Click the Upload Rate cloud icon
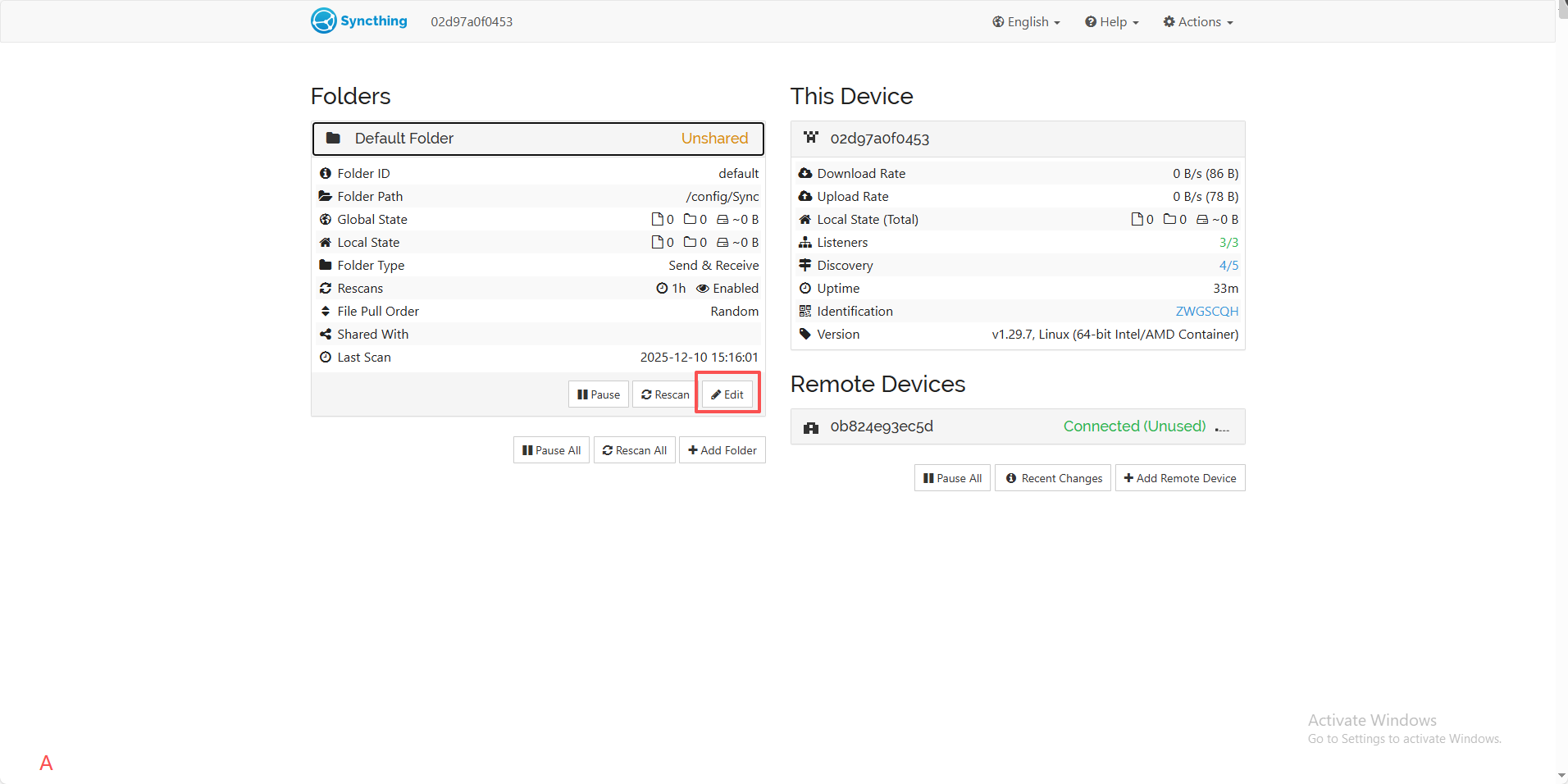Screen dimensions: 1568x784 pos(805,196)
